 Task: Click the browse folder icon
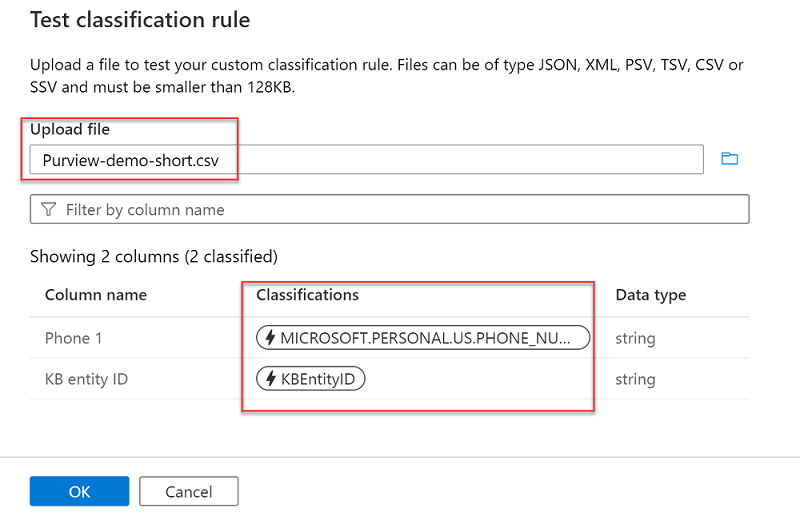[729, 159]
